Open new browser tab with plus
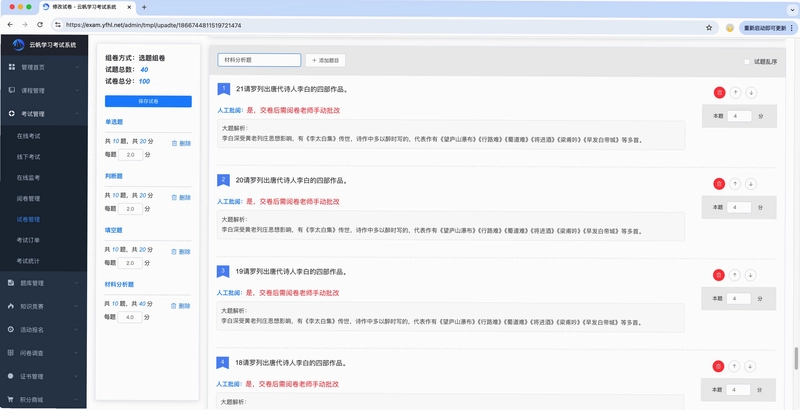The height and width of the screenshot is (410, 800). (144, 7)
